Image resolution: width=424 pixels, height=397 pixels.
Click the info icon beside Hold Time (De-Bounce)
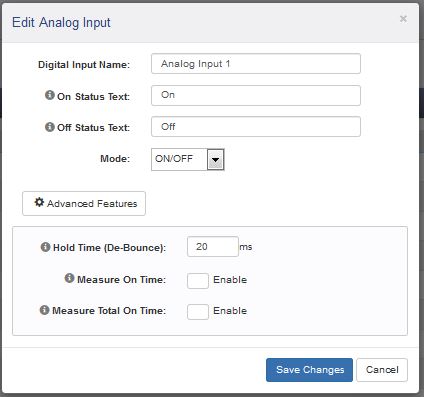click(45, 247)
